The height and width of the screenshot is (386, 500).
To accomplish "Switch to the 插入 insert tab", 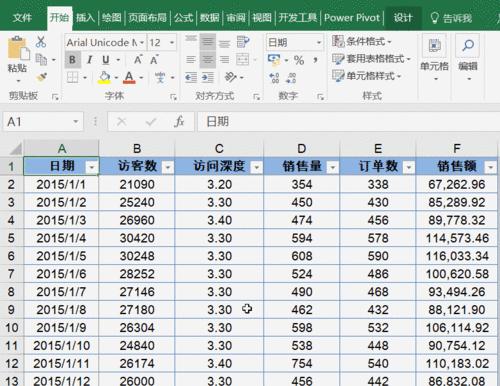I will click(x=85, y=17).
